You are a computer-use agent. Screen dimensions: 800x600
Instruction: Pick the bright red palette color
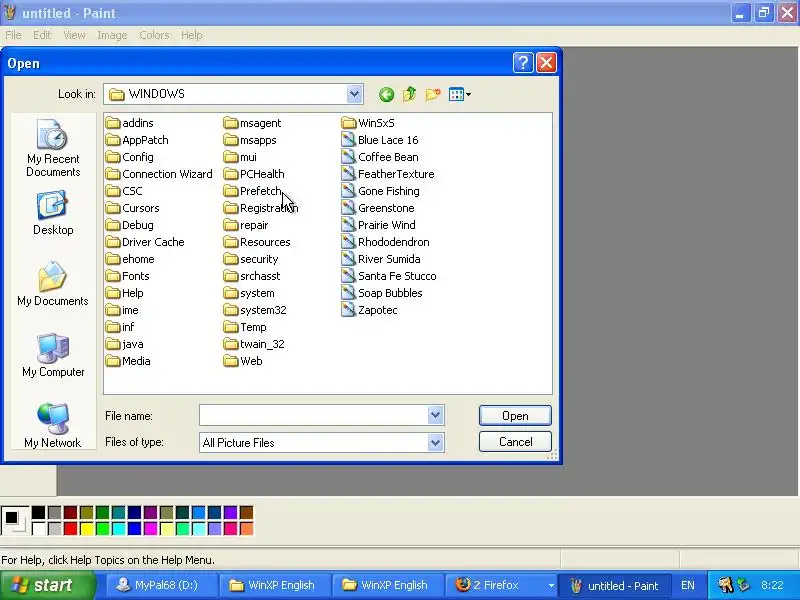(x=70, y=529)
